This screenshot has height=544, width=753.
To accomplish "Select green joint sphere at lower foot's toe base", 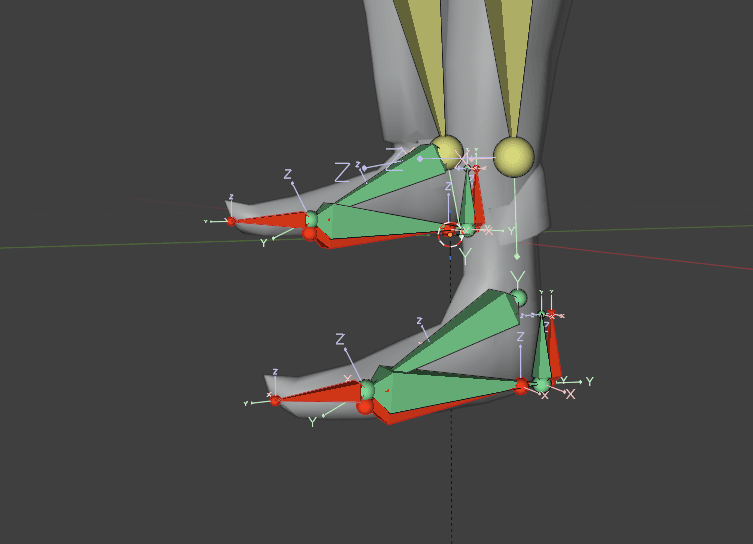I will (x=367, y=390).
